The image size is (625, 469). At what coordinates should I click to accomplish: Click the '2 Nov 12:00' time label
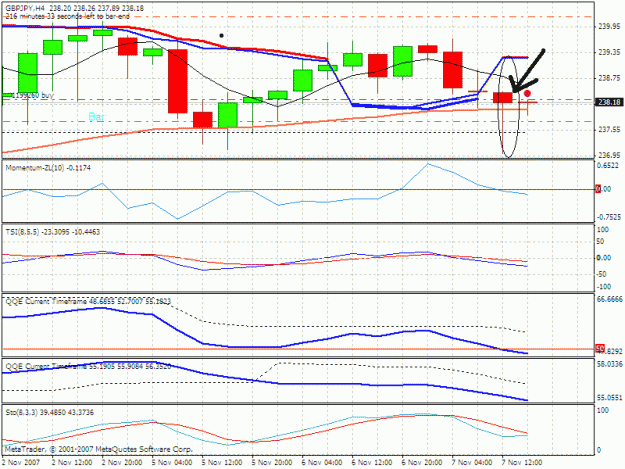pos(72,462)
